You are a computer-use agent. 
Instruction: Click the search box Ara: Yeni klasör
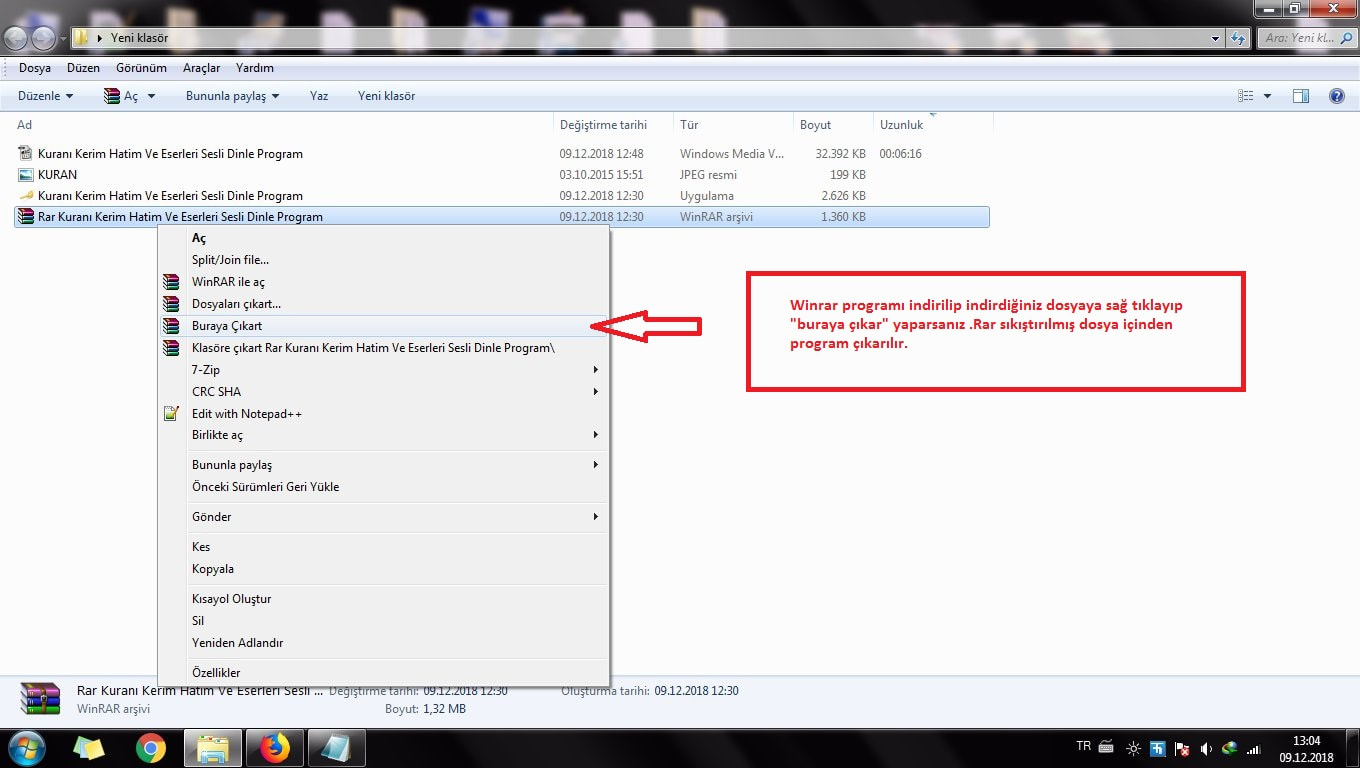(x=1300, y=38)
